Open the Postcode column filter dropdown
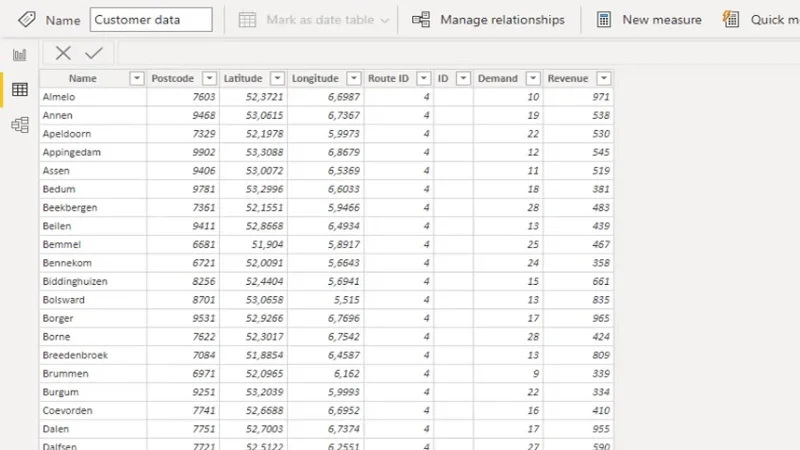The image size is (800, 450). (x=209, y=79)
